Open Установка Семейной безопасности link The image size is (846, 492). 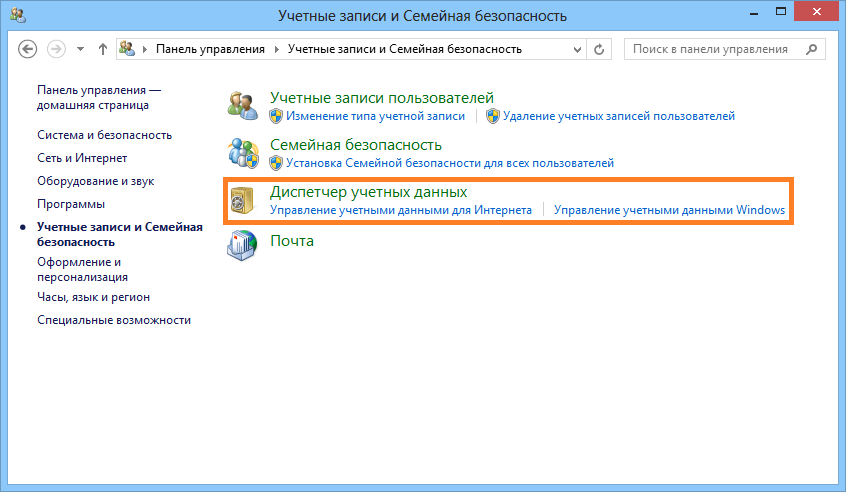point(449,163)
